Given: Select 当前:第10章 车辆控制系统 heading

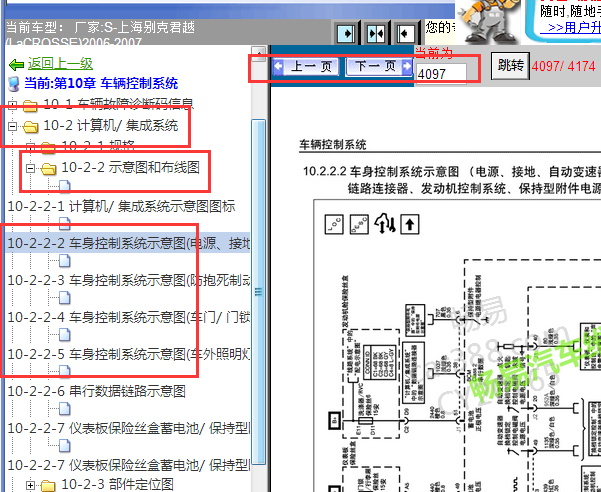Looking at the screenshot, I should pos(101,83).
